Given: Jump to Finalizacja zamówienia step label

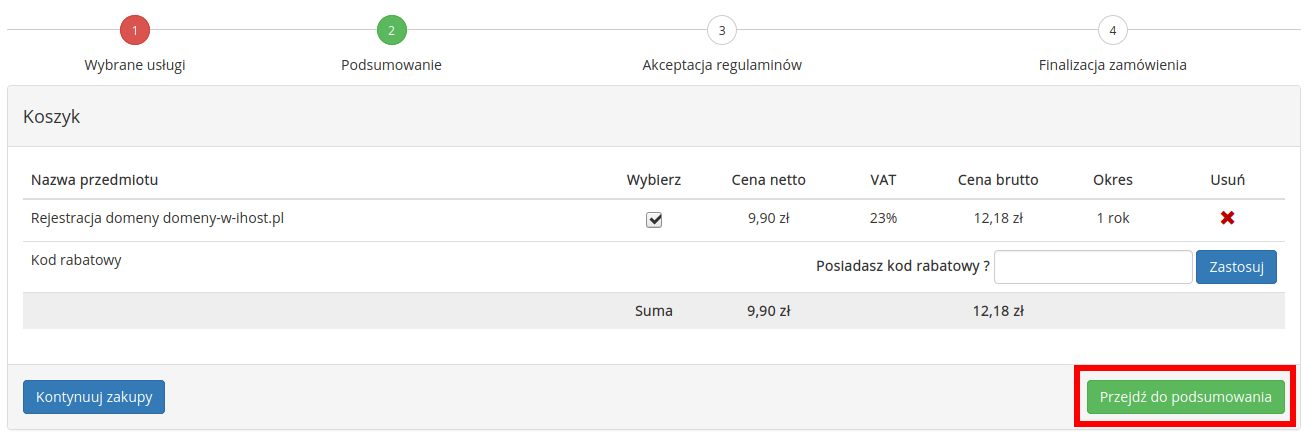Looking at the screenshot, I should [1113, 65].
